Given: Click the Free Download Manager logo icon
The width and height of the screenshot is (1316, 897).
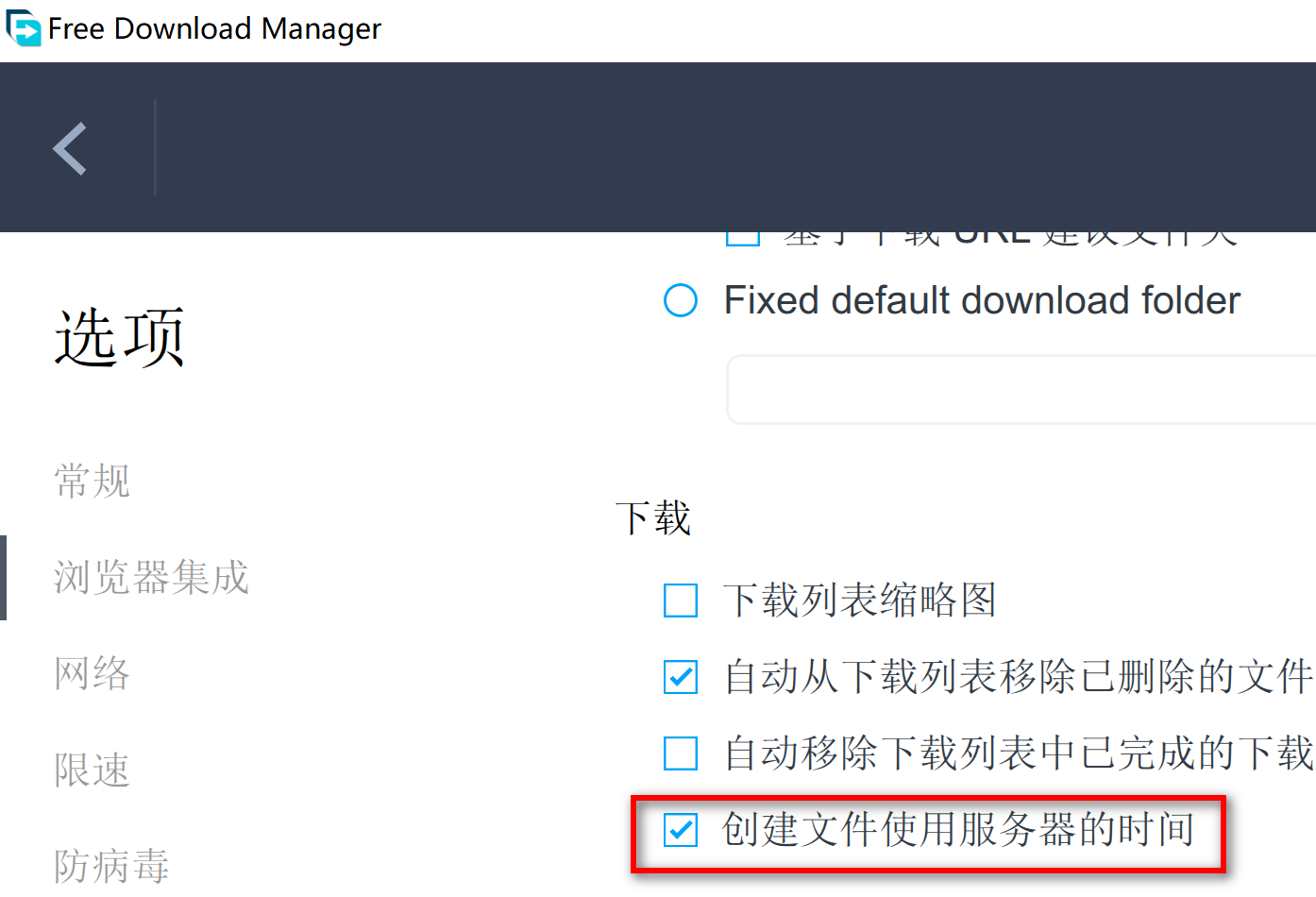Looking at the screenshot, I should (24, 28).
